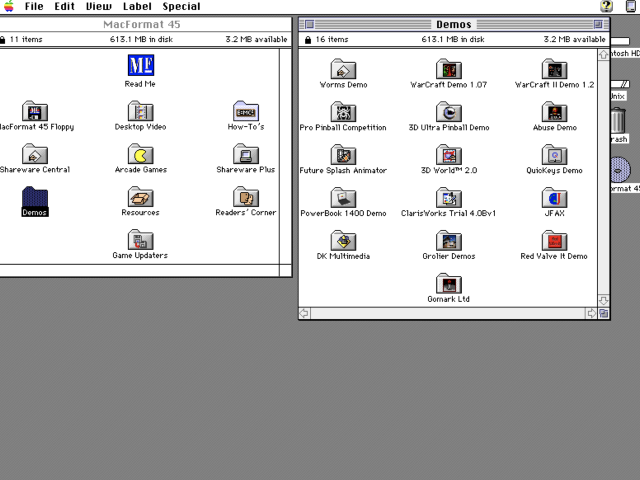The width and height of the screenshot is (640, 480).
Task: Select the Red Valve It Demo folder
Action: pos(554,240)
